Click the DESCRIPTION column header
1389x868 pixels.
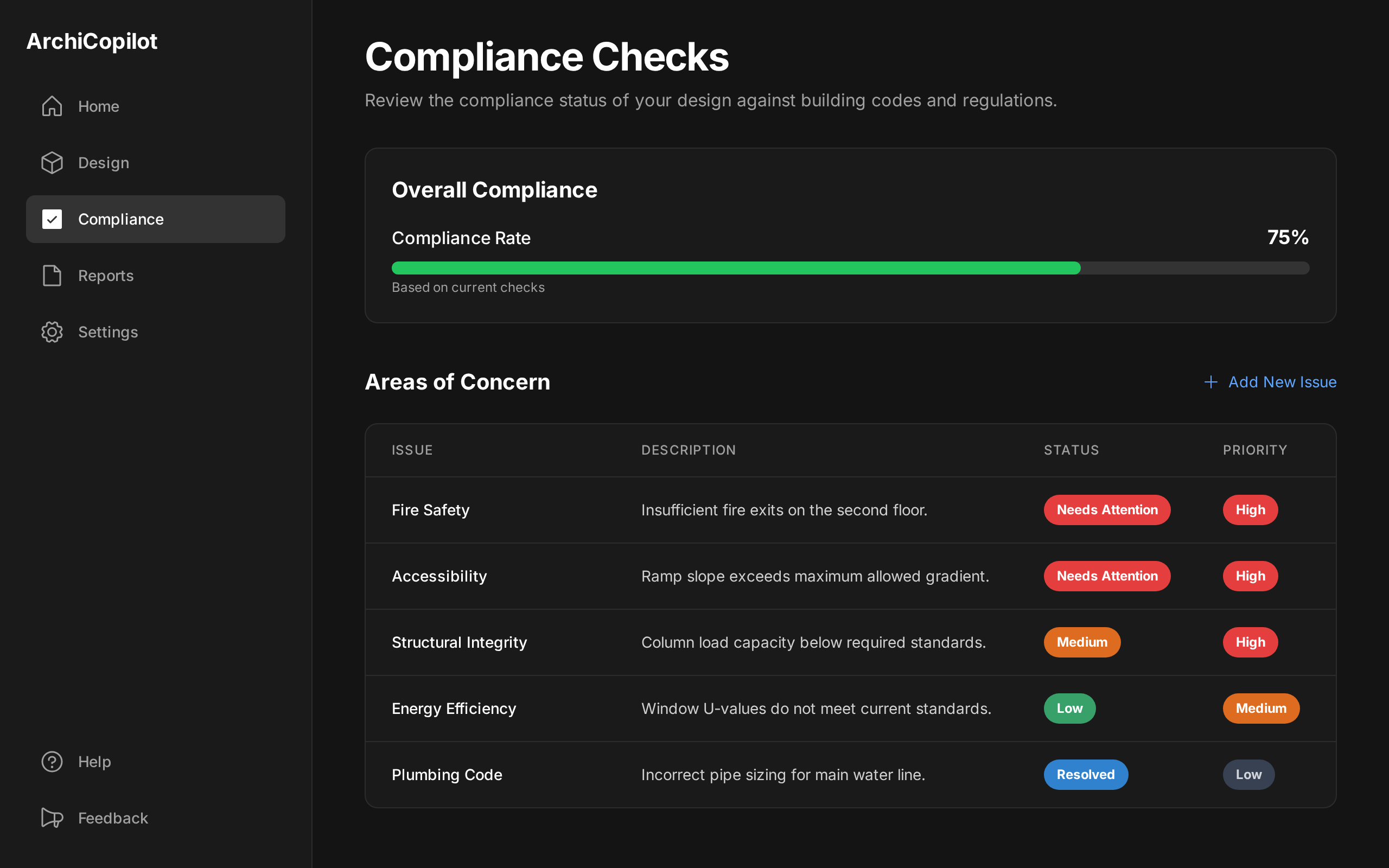(x=688, y=450)
